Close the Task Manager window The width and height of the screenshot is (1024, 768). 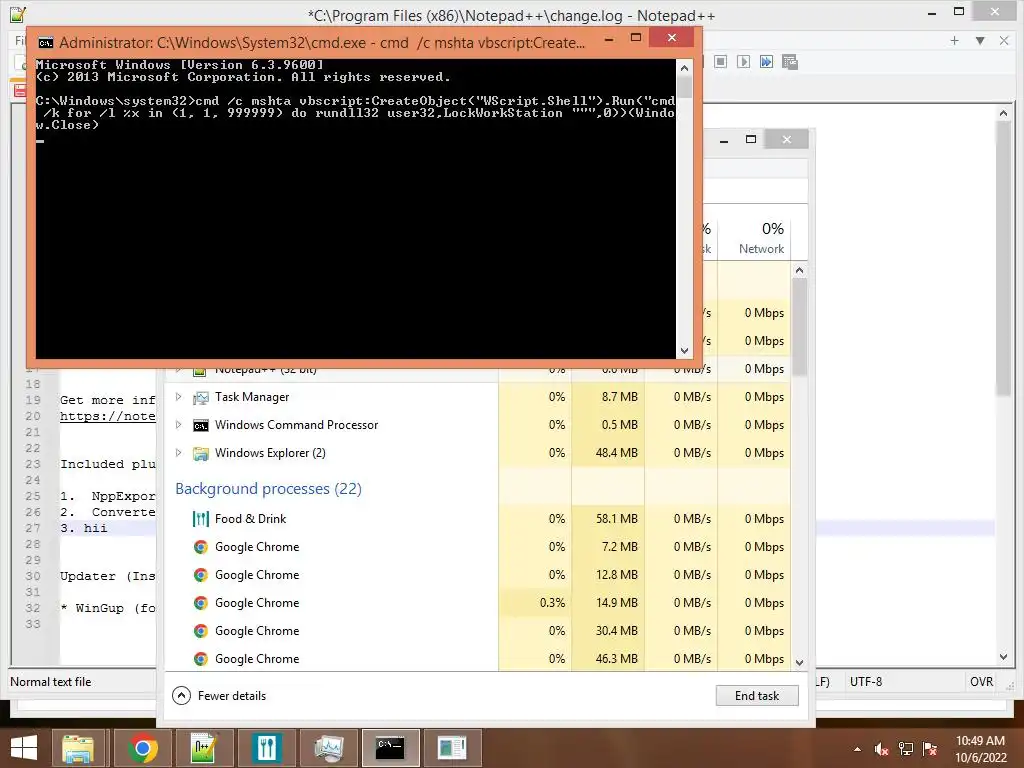point(786,139)
